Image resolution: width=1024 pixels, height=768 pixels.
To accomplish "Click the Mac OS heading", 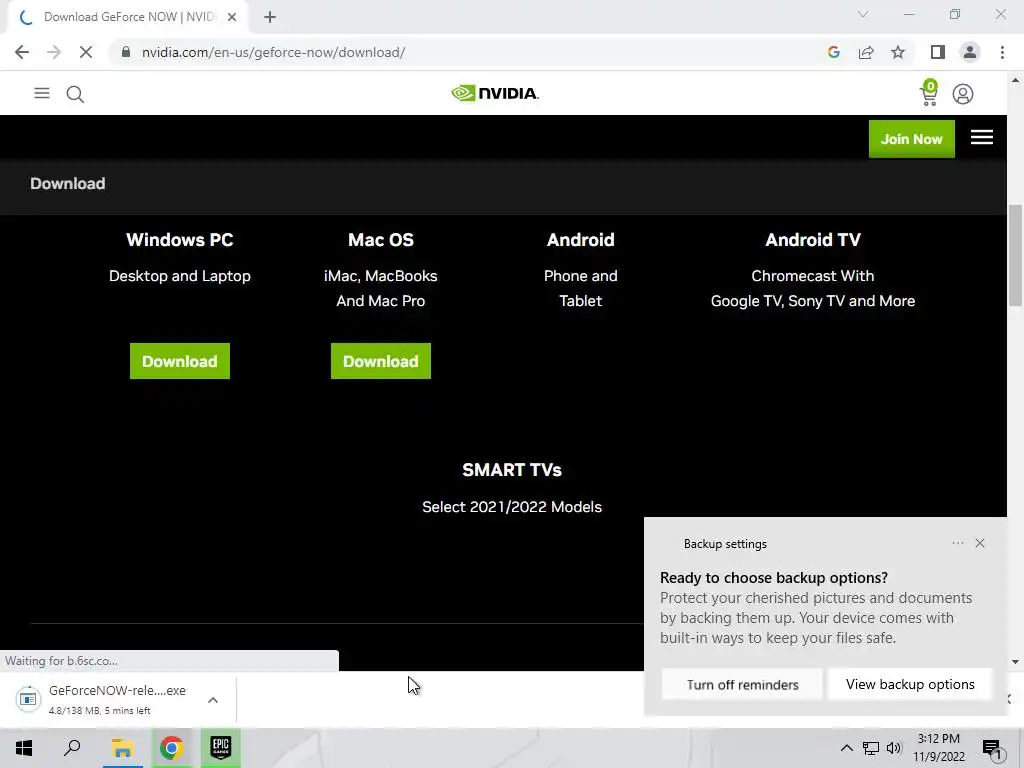I will click(x=381, y=240).
